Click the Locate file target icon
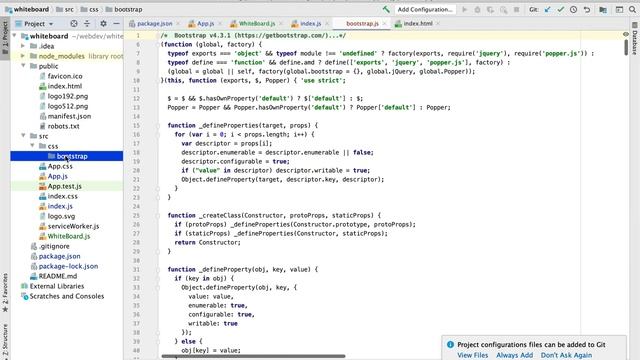This screenshot has height=360, width=640. [x=73, y=24]
